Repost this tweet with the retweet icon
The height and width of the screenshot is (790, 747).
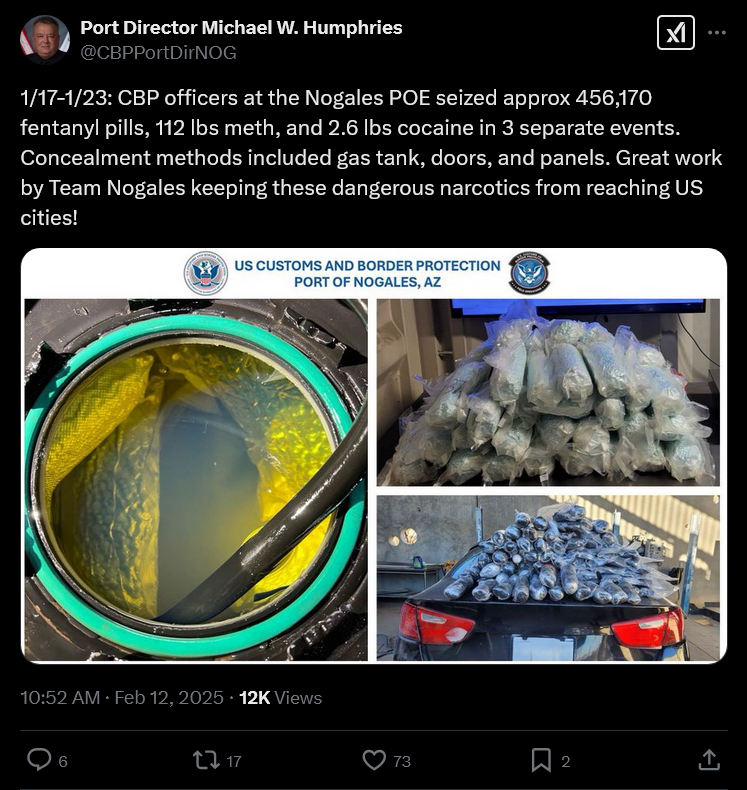(x=206, y=760)
